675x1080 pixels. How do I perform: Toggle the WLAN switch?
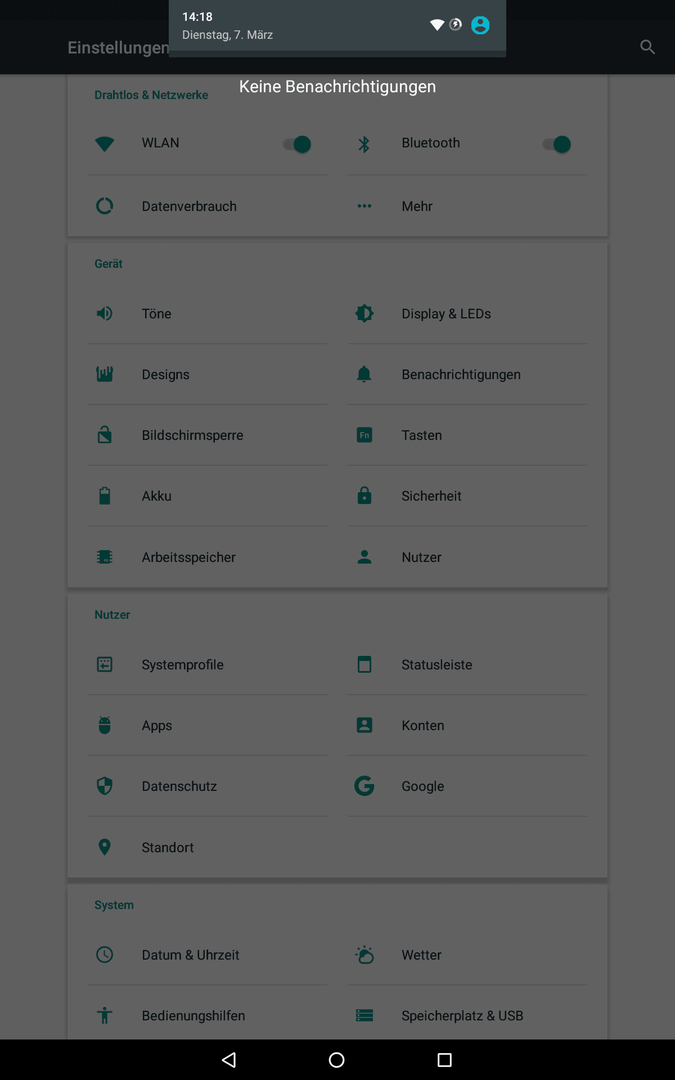point(297,144)
